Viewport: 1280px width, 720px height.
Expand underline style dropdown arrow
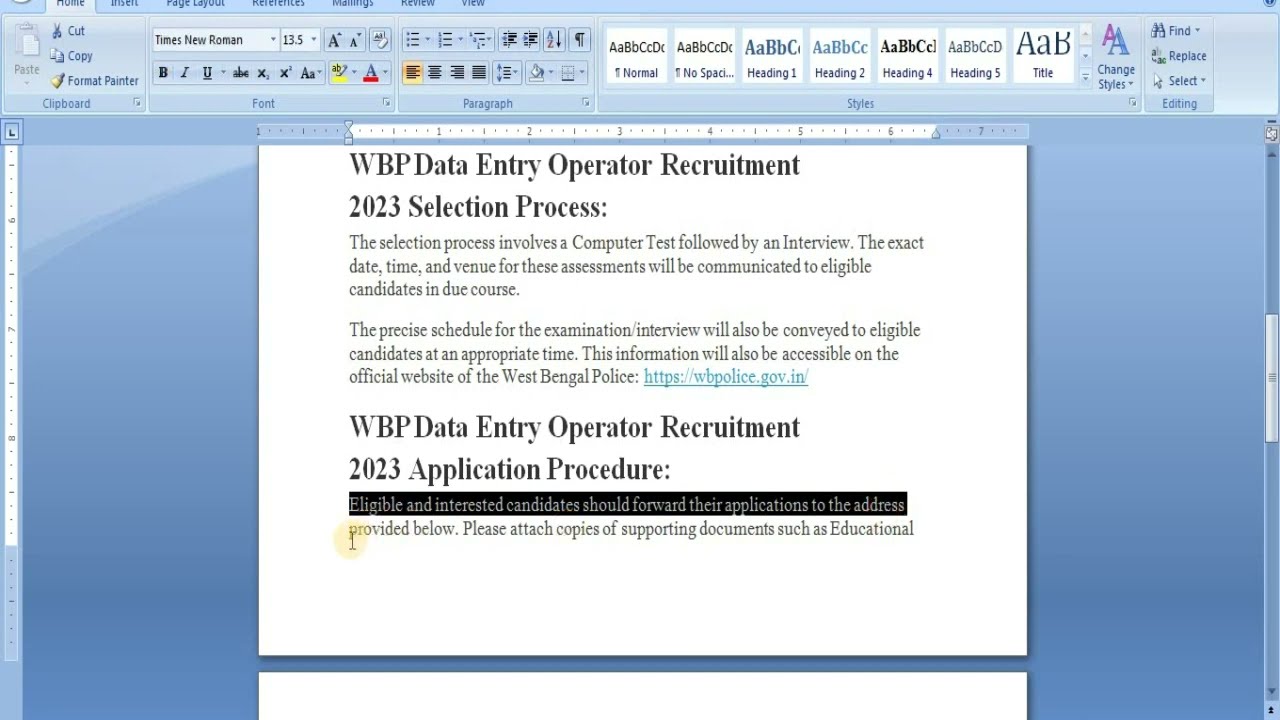click(221, 73)
